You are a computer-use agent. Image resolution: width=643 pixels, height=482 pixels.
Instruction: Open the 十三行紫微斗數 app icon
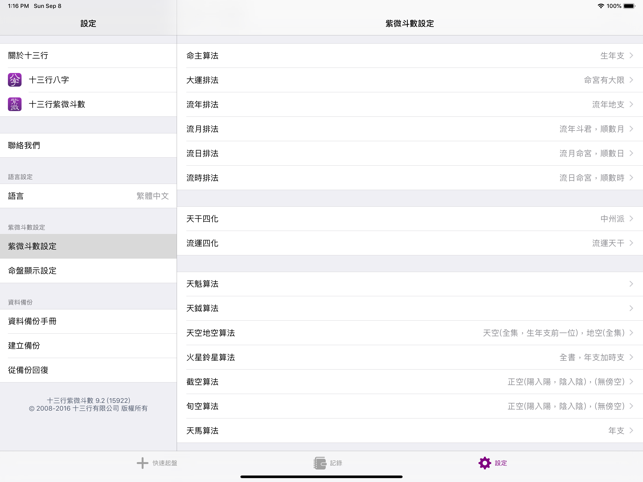(x=15, y=104)
